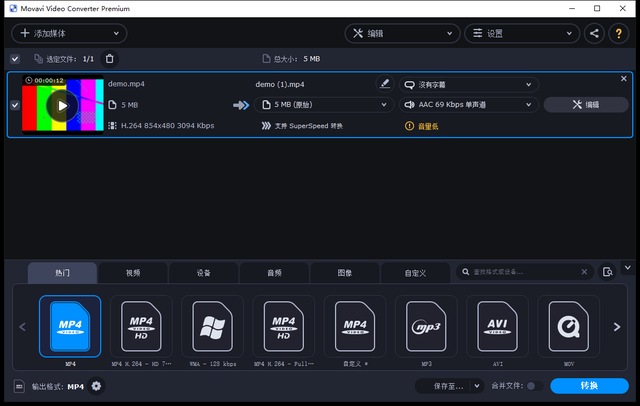Click the detect device icon button
The height and width of the screenshot is (406, 640).
[x=607, y=272]
